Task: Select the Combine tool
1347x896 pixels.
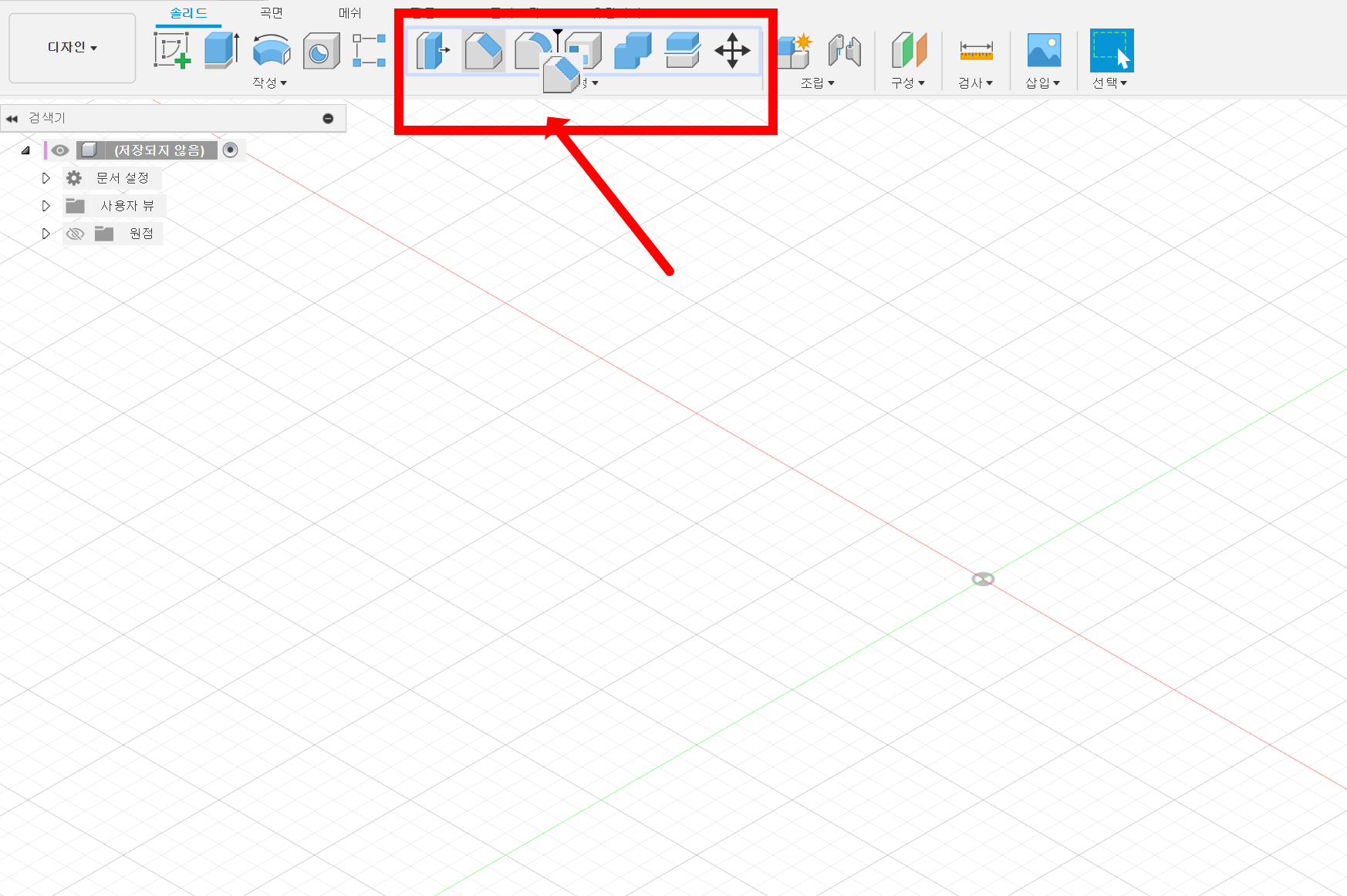Action: click(633, 51)
